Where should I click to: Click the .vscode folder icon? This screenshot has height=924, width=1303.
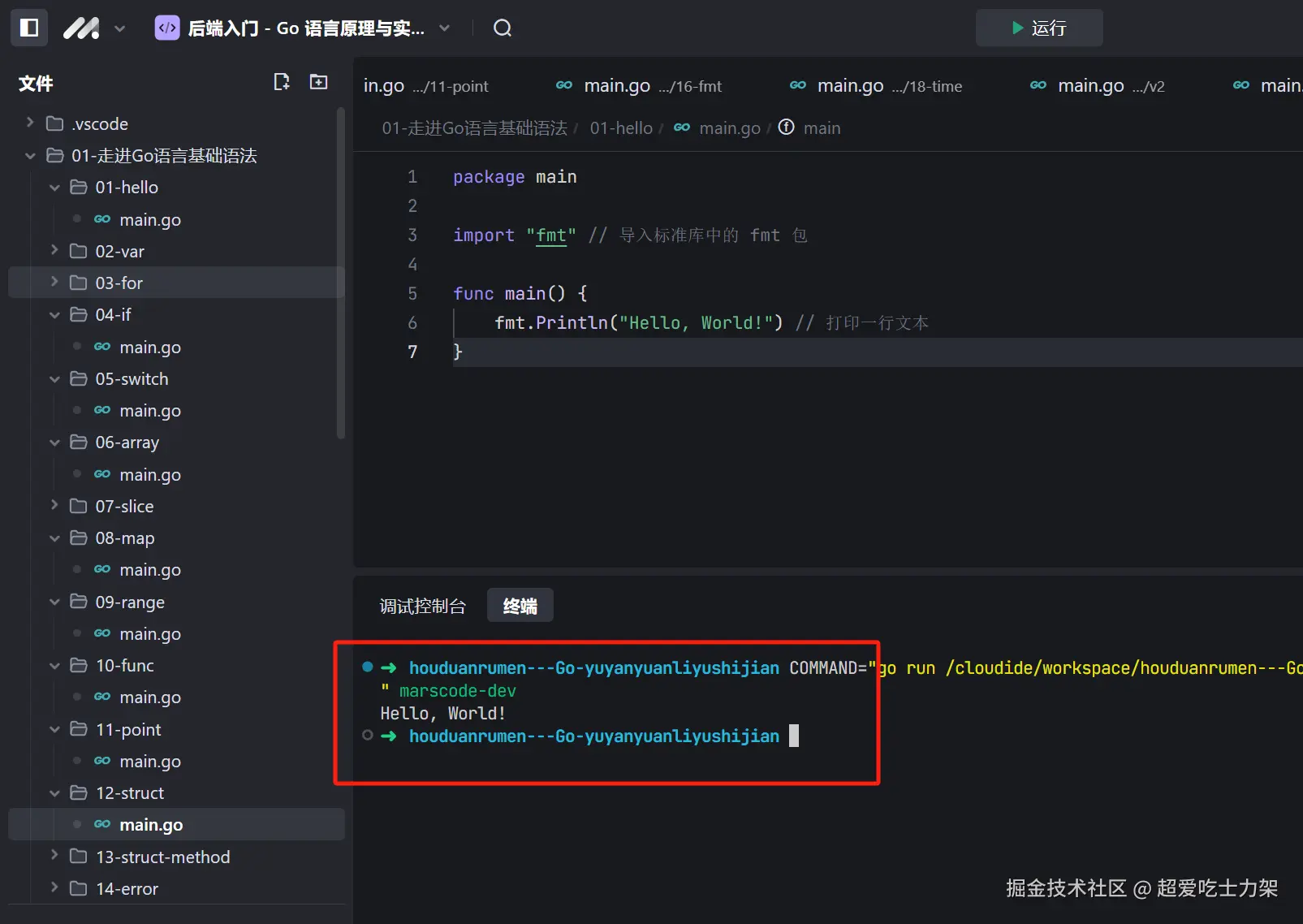tap(55, 123)
